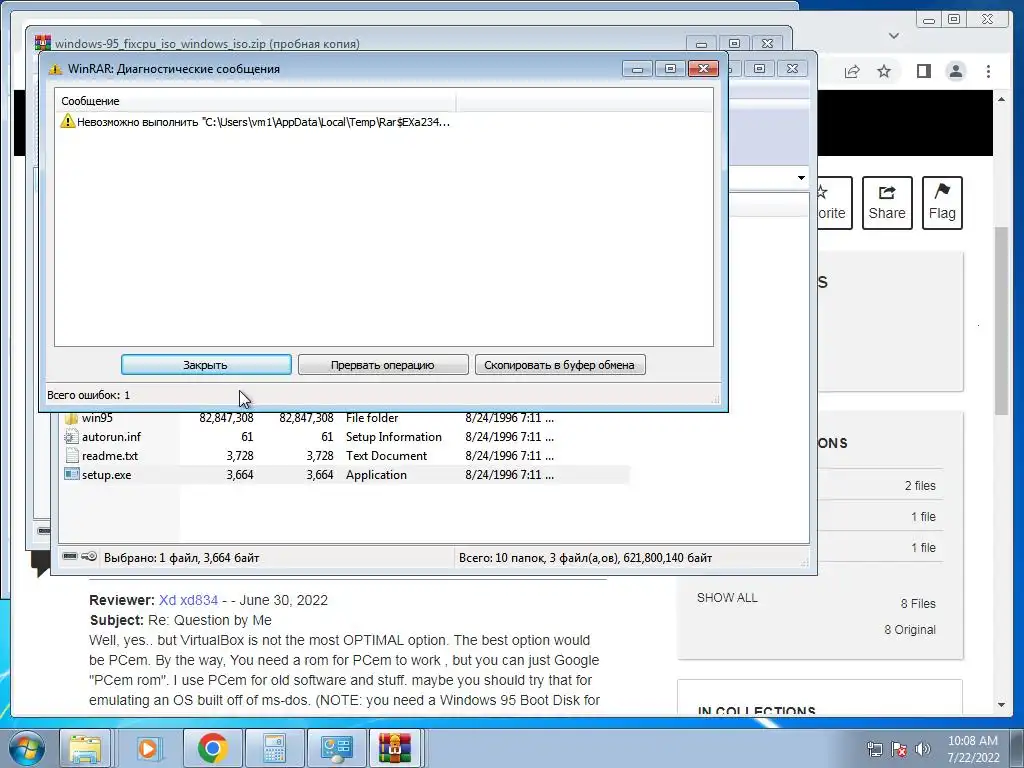Bookmark page with Chrome star icon
This screenshot has width=1024, height=768.
coord(884,71)
